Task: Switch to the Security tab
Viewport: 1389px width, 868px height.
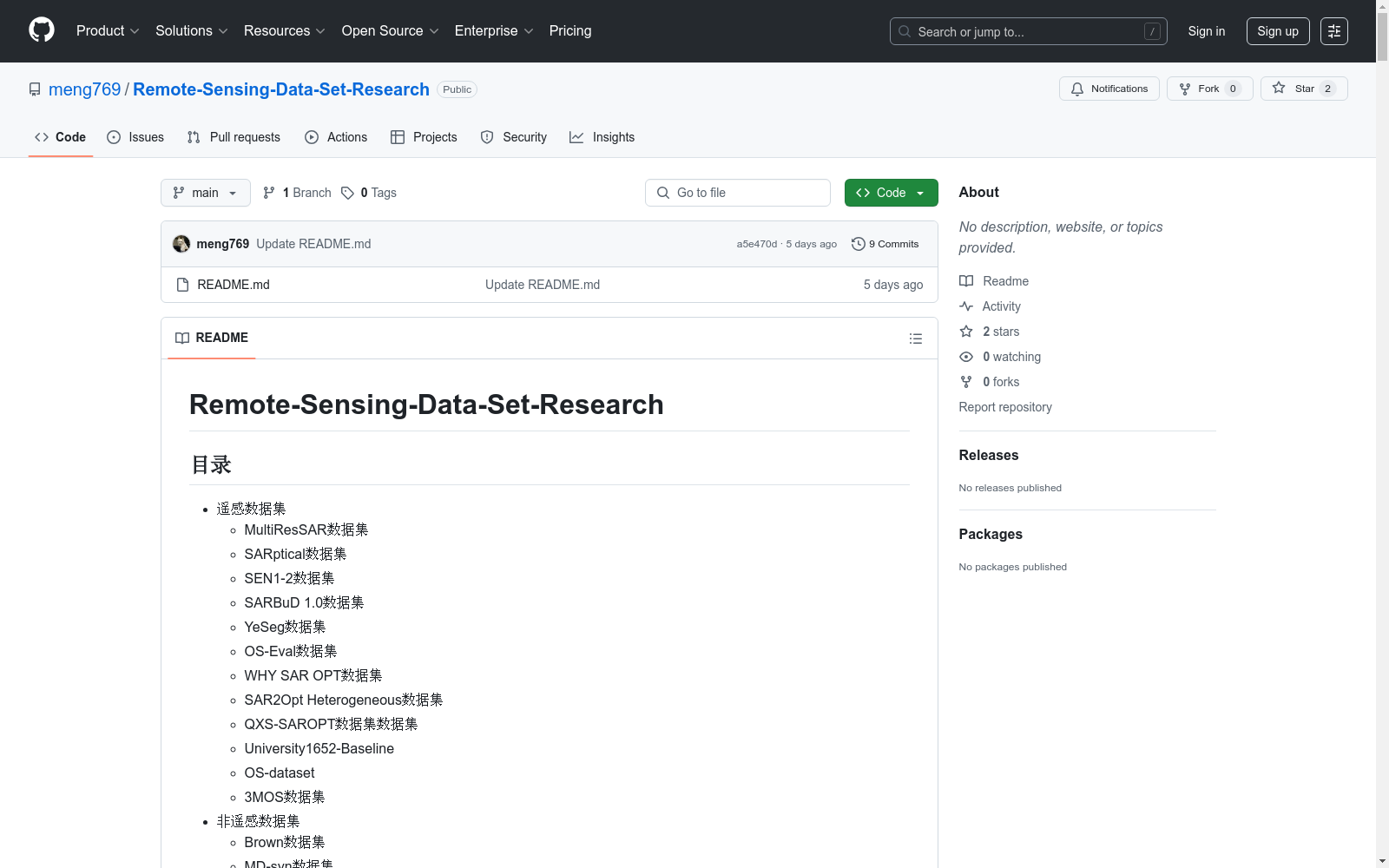Action: click(514, 137)
